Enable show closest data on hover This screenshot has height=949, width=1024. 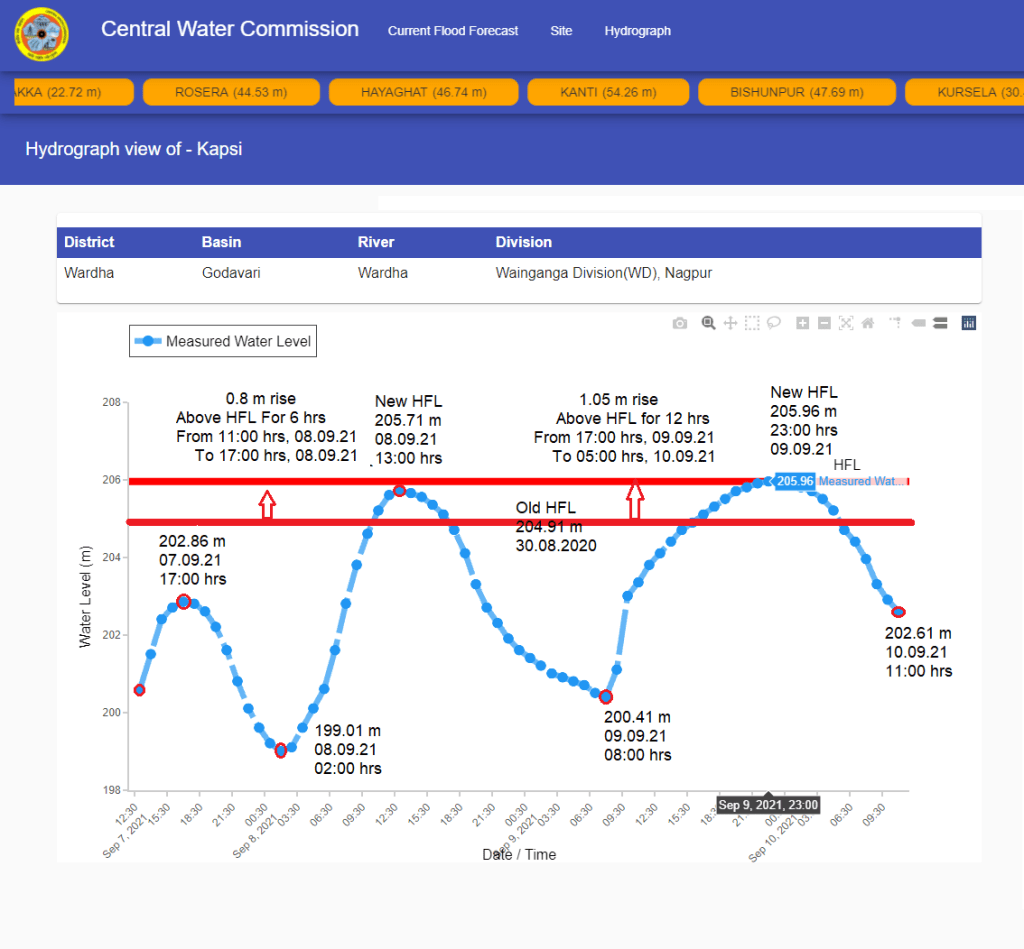918,323
